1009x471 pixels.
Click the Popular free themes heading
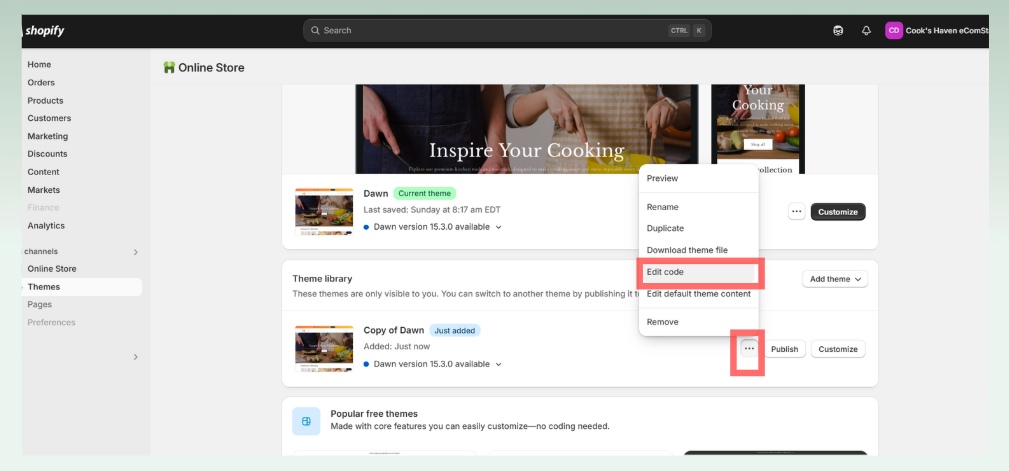pyautogui.click(x=374, y=414)
